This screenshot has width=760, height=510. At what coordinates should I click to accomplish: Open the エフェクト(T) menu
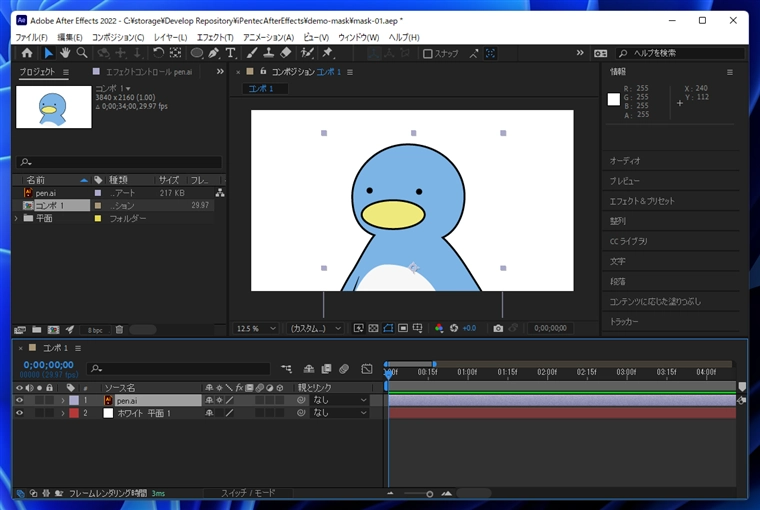(x=214, y=37)
